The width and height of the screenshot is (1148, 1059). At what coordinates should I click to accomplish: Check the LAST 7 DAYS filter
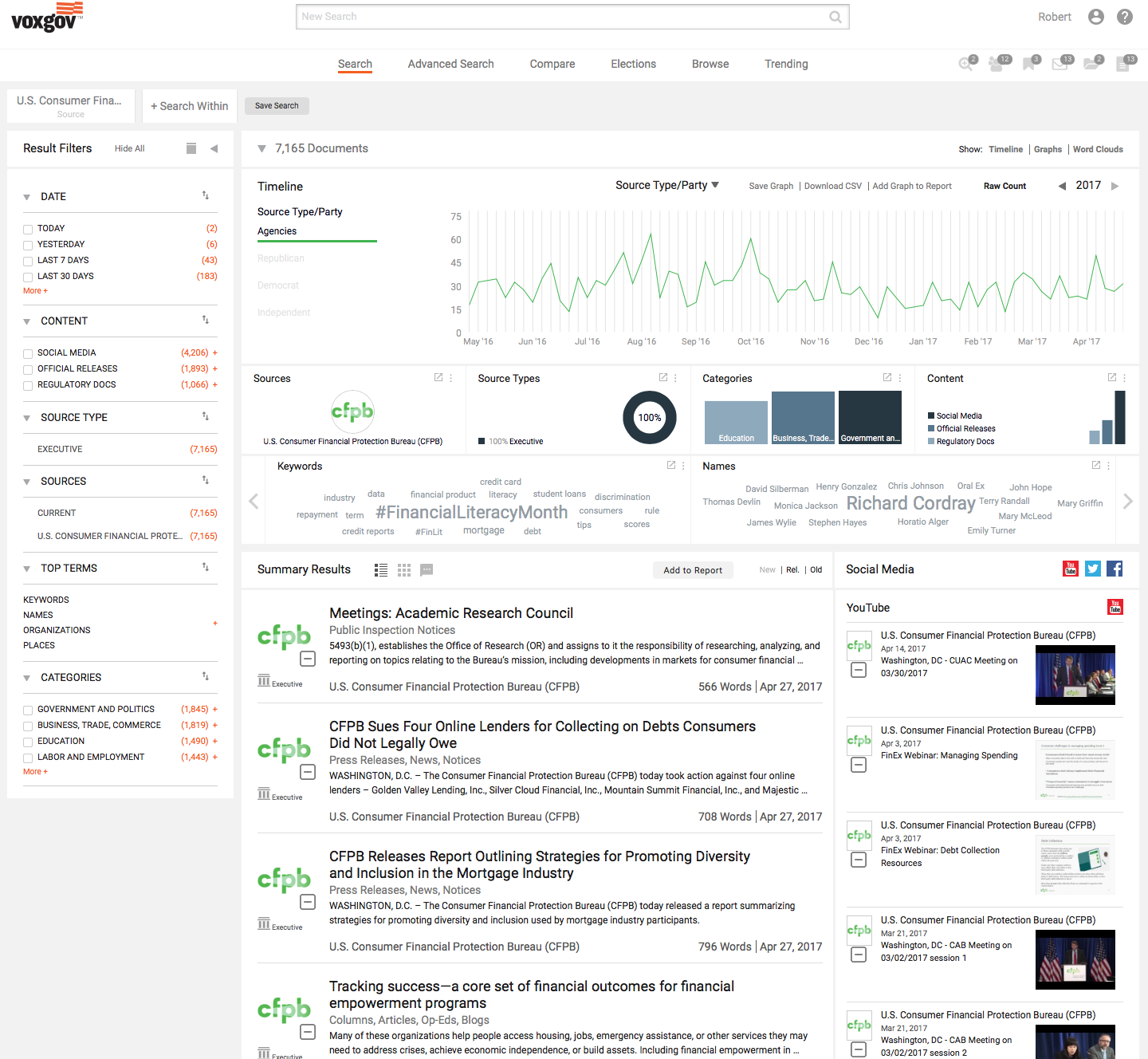pyautogui.click(x=28, y=262)
